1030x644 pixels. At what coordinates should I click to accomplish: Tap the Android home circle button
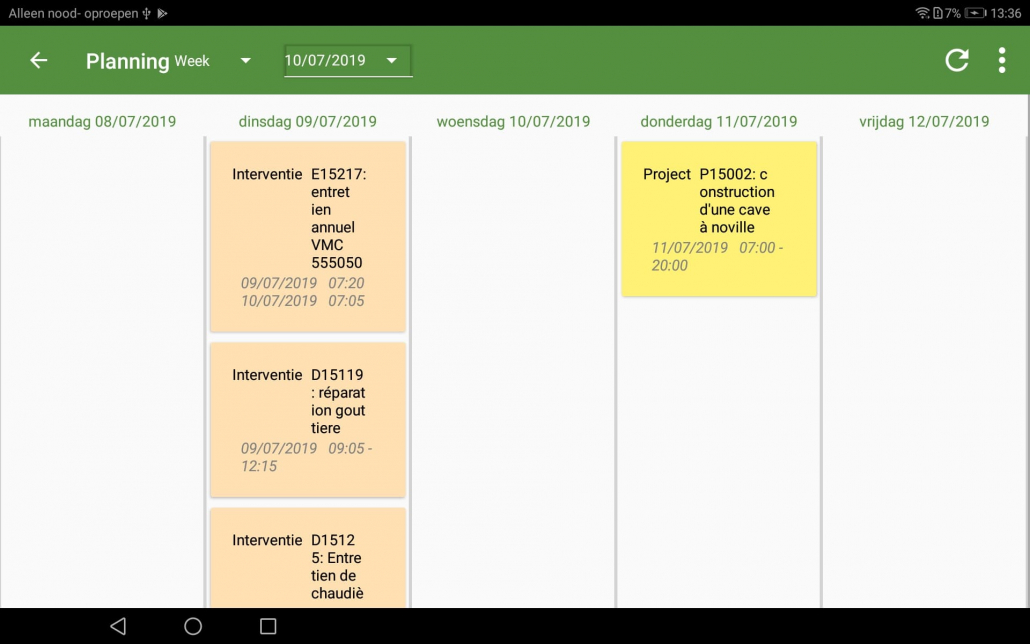(x=192, y=626)
